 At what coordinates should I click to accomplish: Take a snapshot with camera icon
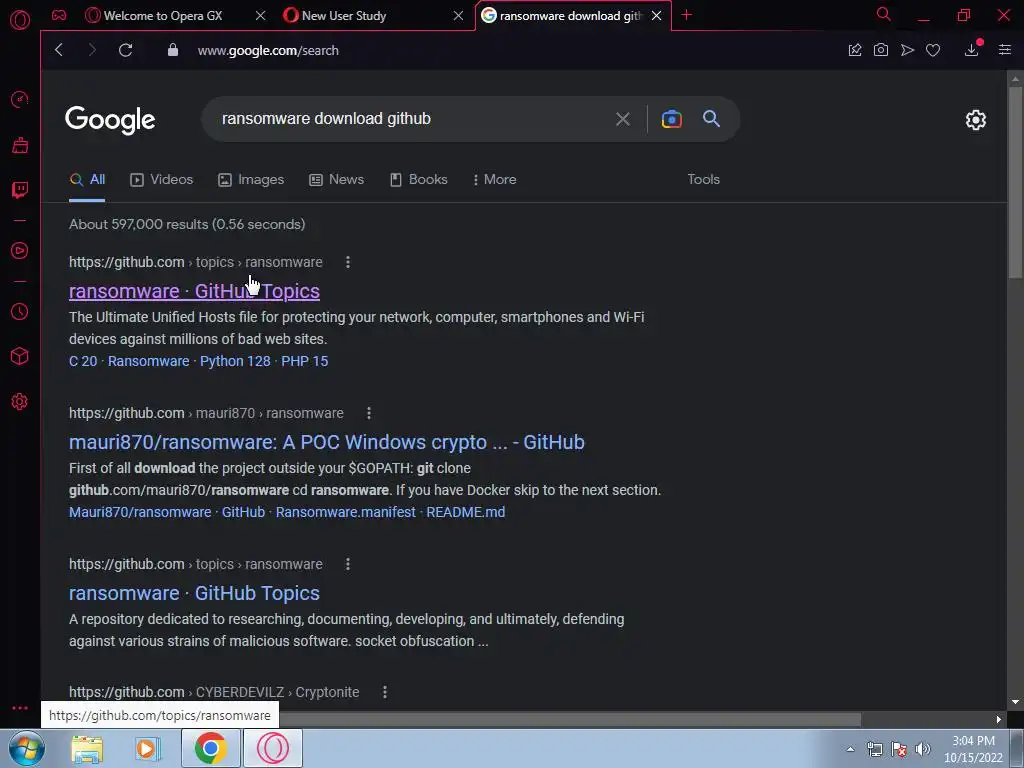click(880, 50)
